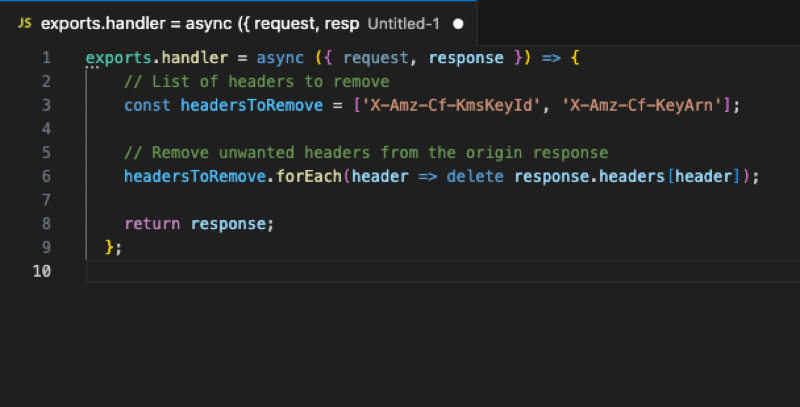
Task: Click comment about removing unwanted headers
Action: tap(366, 152)
